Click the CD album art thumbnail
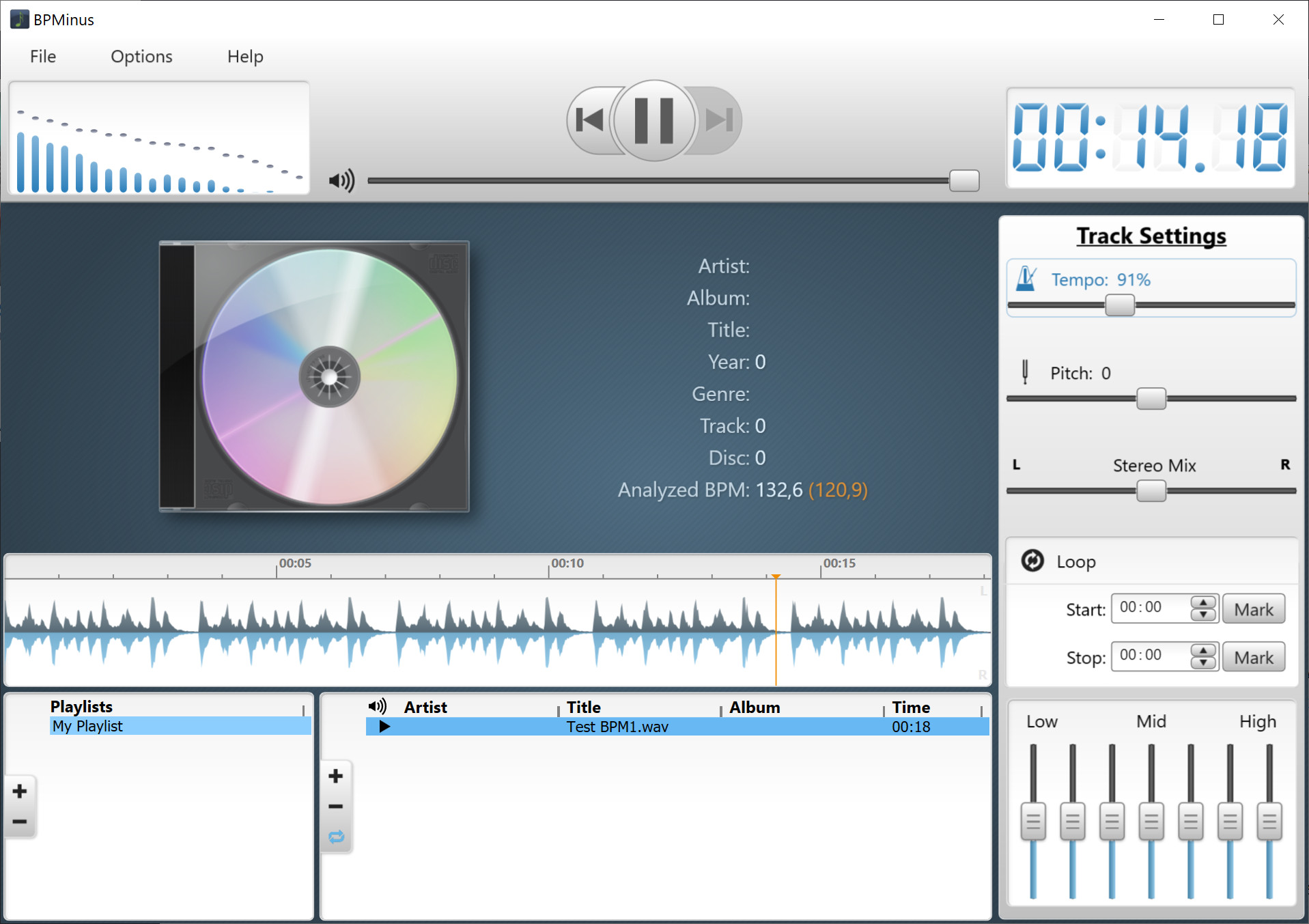This screenshot has height=924, width=1309. 314,376
